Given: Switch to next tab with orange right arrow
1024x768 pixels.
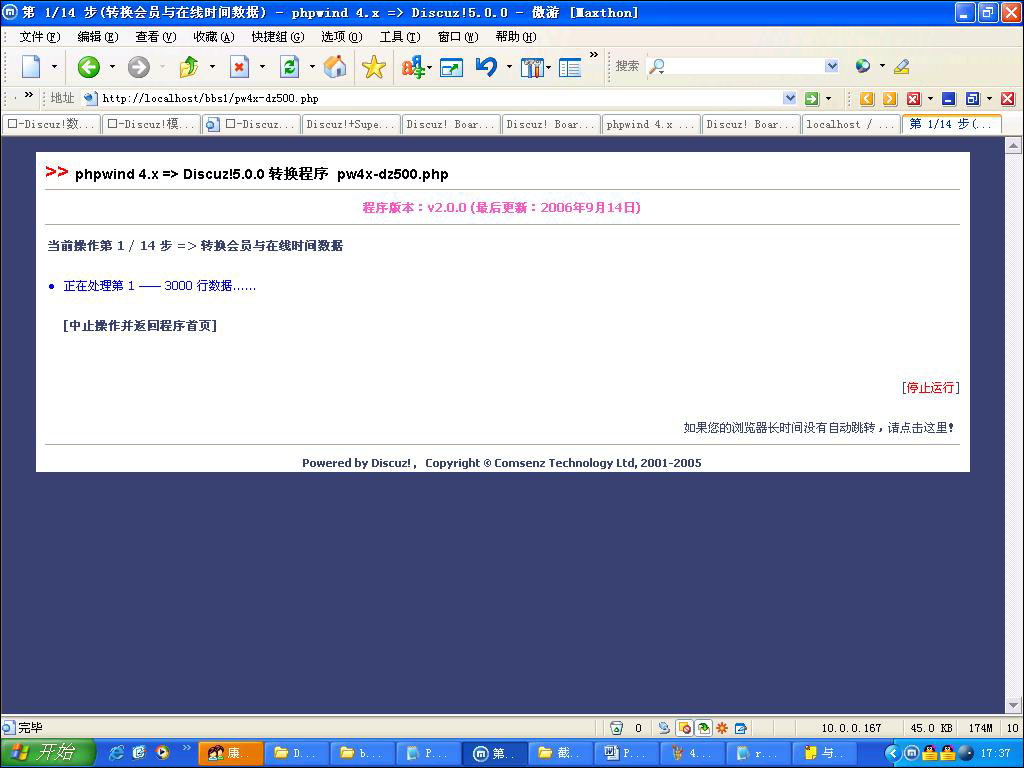Looking at the screenshot, I should click(x=889, y=99).
